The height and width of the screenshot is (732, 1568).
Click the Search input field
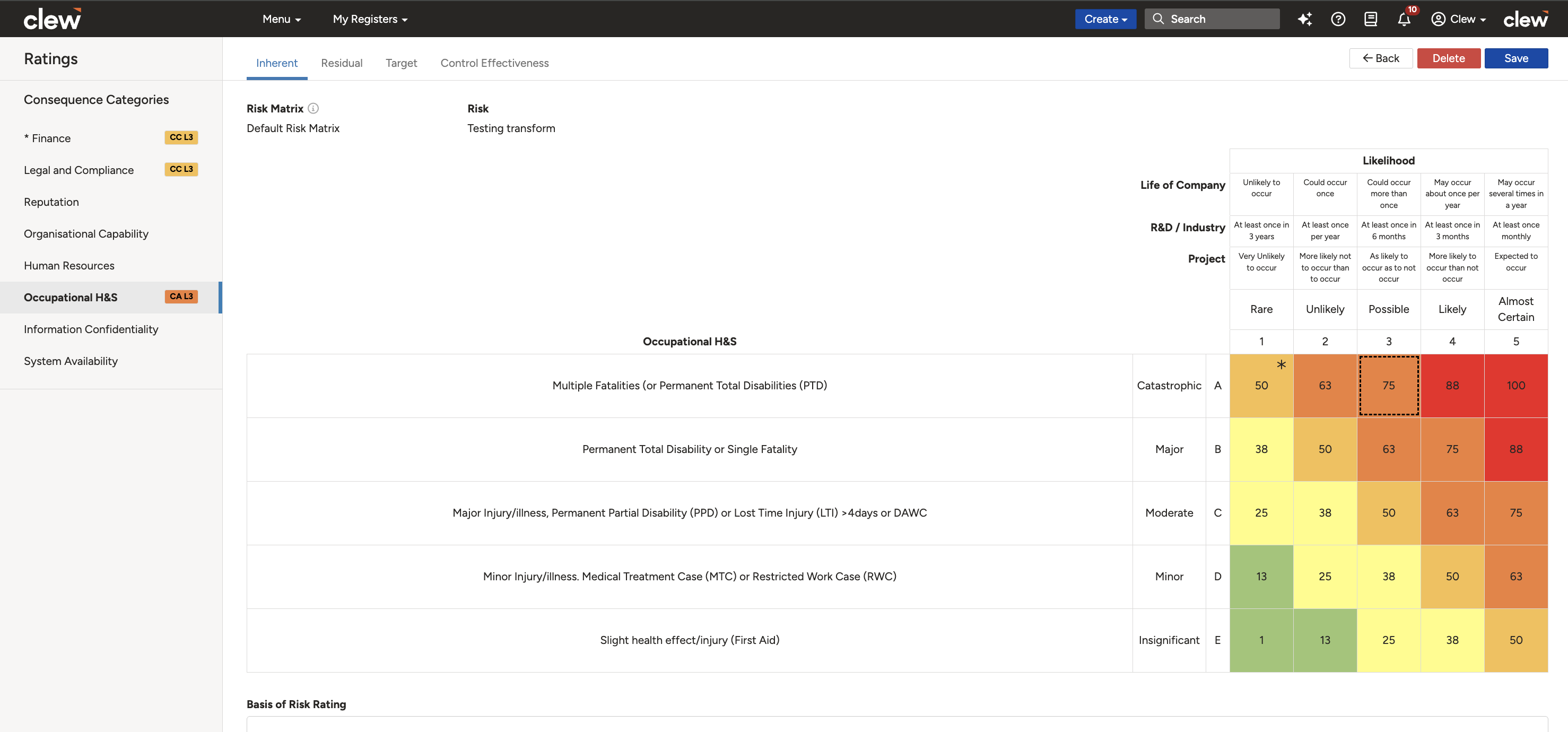(1212, 19)
